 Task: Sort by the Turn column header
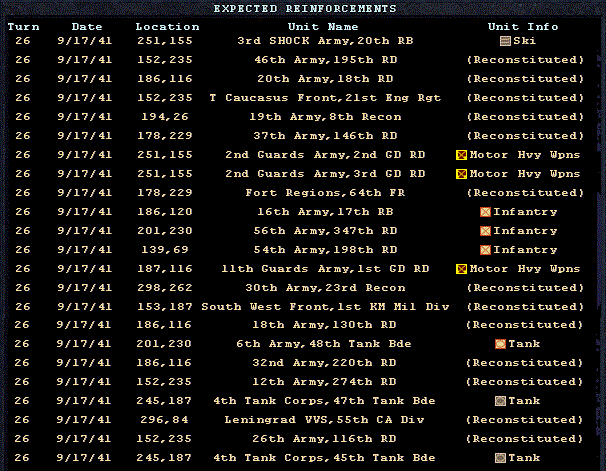[24, 27]
